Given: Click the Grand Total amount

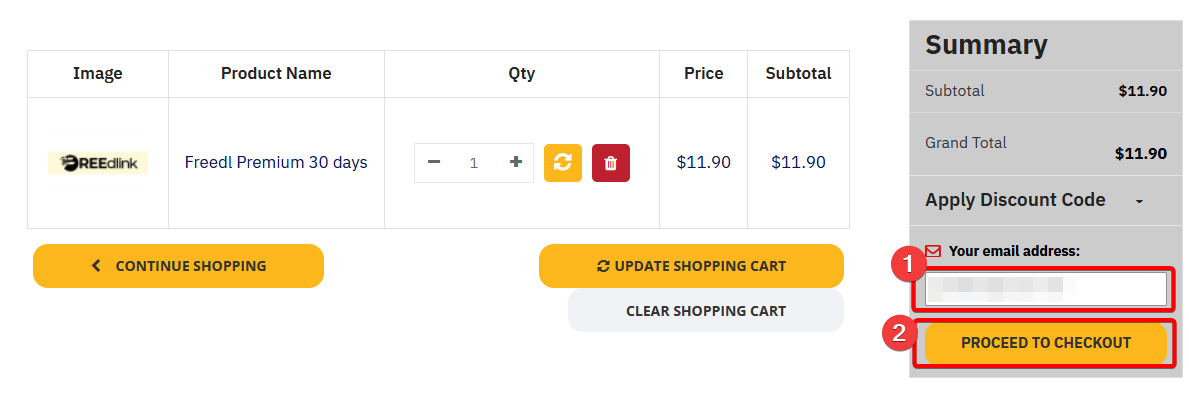Looking at the screenshot, I should (1141, 154).
